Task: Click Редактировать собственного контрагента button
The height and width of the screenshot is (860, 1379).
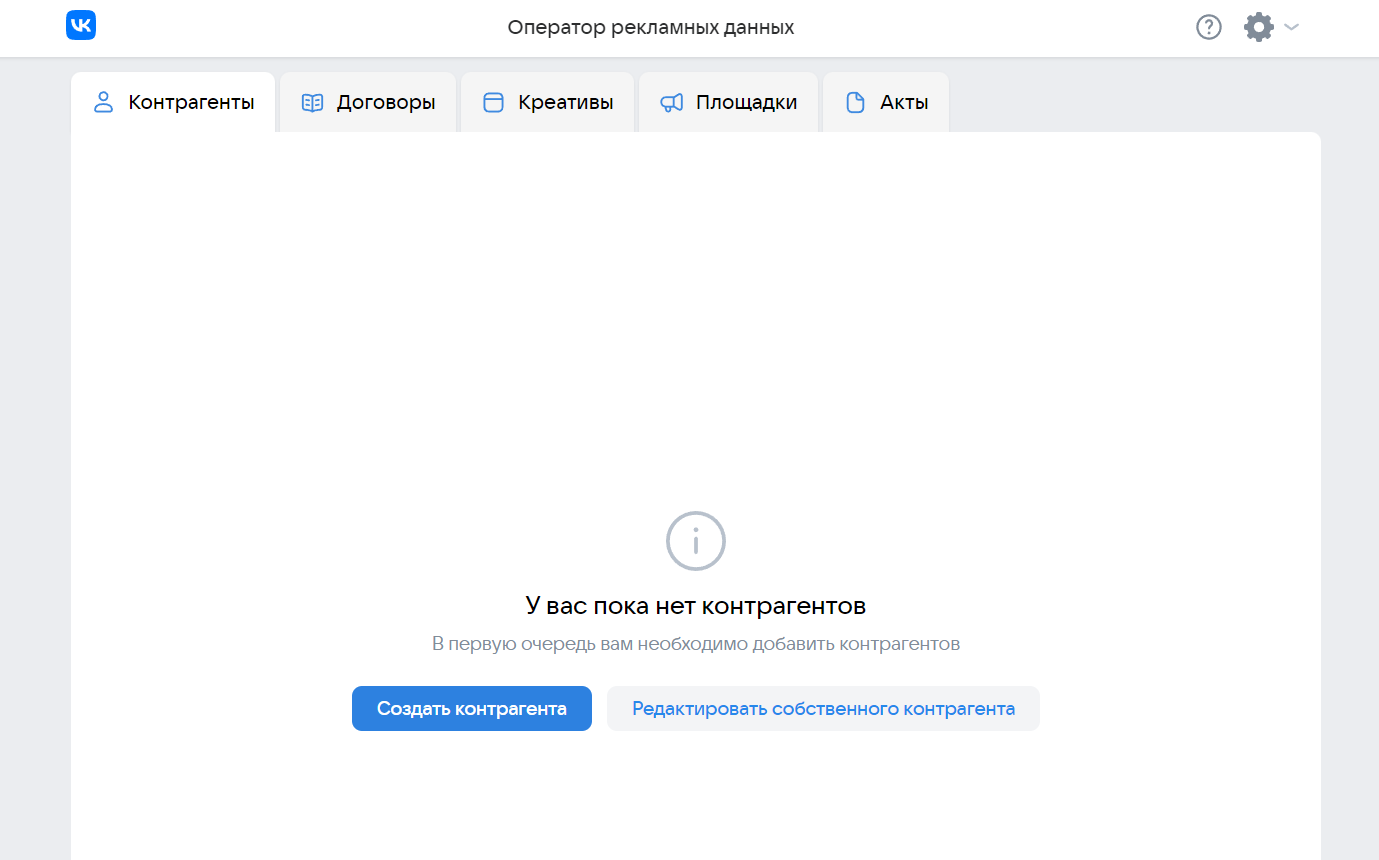Action: [x=823, y=708]
